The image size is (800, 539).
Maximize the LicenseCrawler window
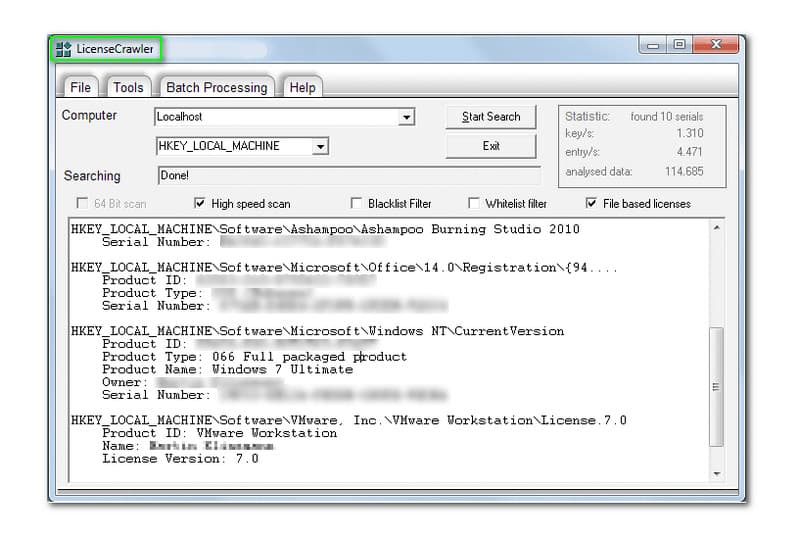679,45
